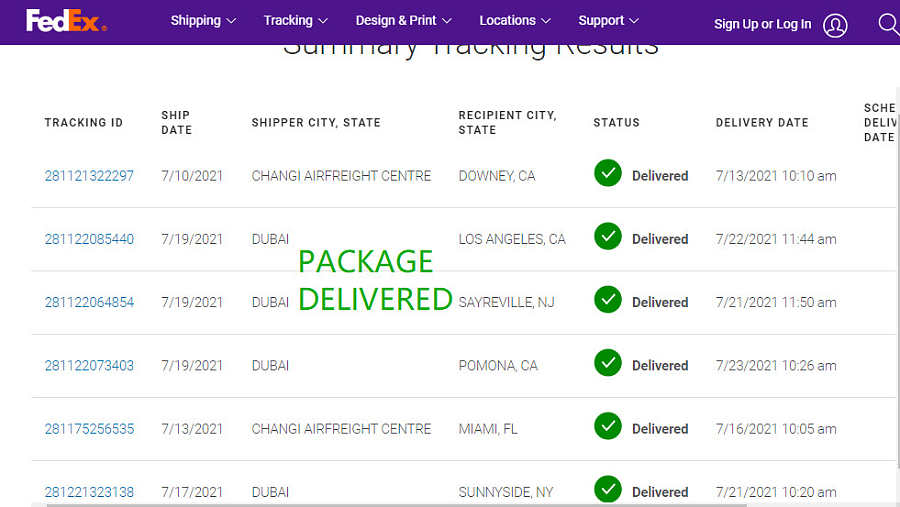Screen dimensions: 900x507
Task: Open tracking ID 281122085440
Action: [x=89, y=239]
